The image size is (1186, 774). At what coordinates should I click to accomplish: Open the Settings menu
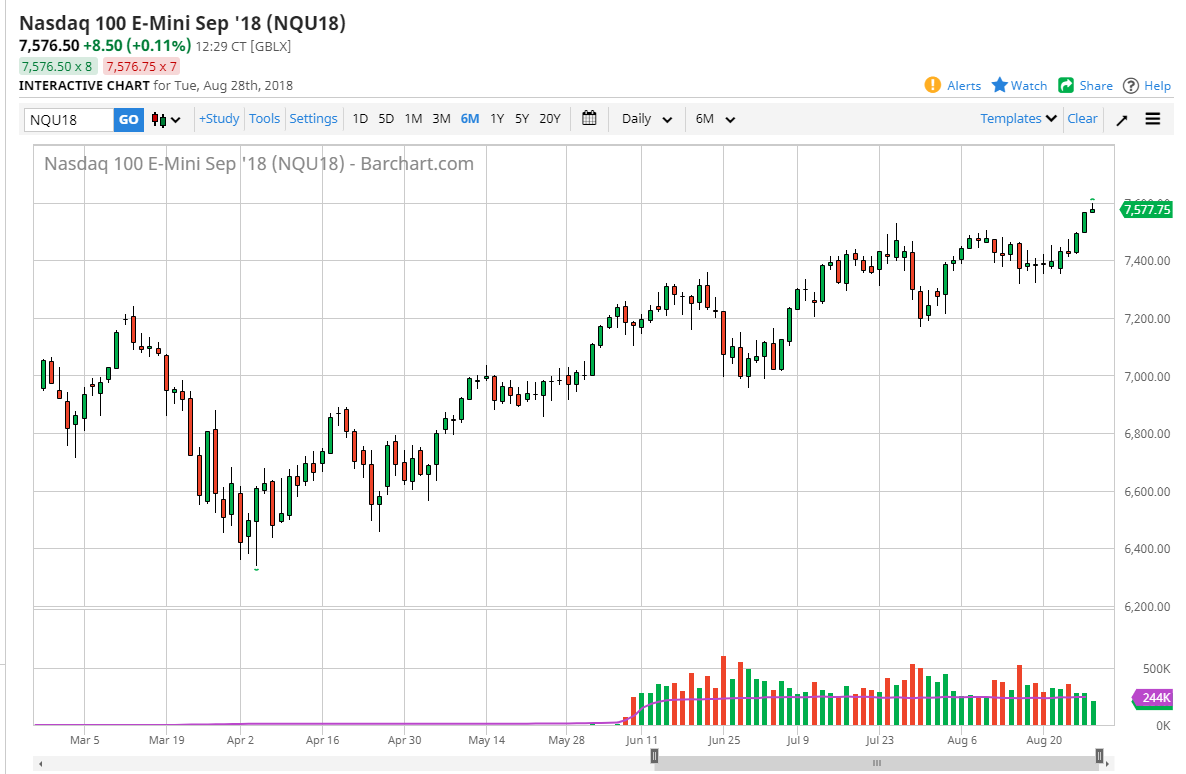point(313,118)
